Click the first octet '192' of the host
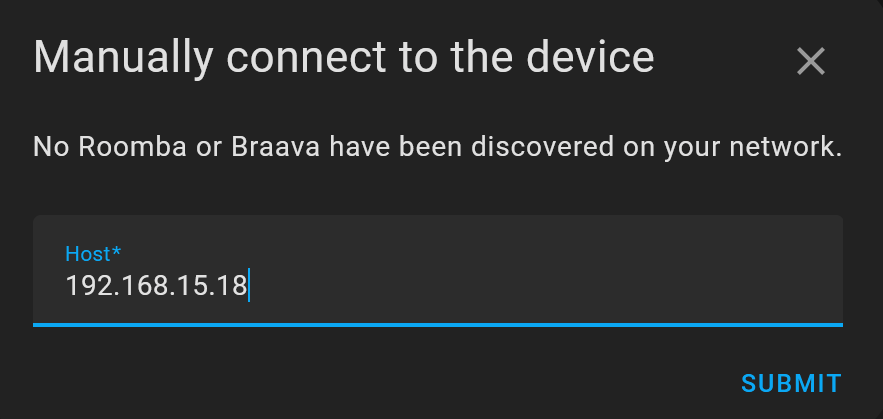The image size is (883, 419). click(84, 287)
